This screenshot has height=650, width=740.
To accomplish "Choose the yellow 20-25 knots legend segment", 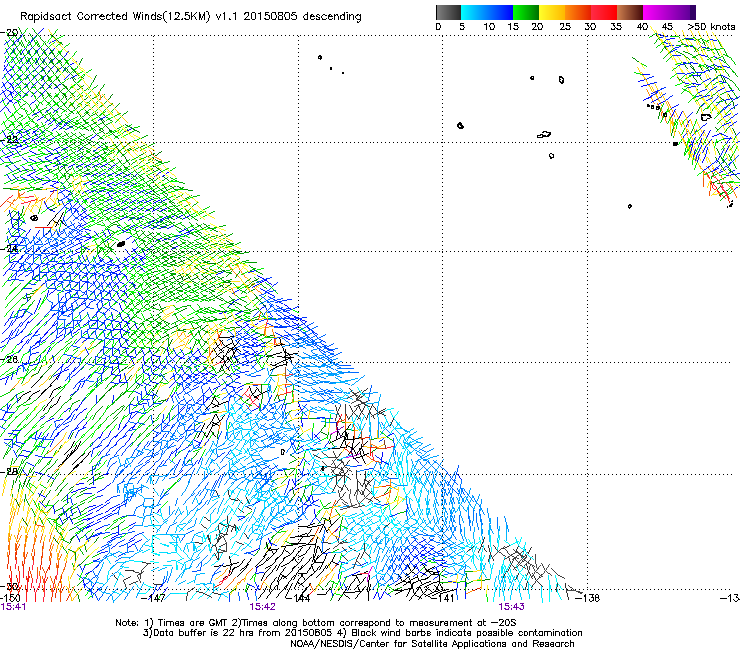I will click(552, 12).
